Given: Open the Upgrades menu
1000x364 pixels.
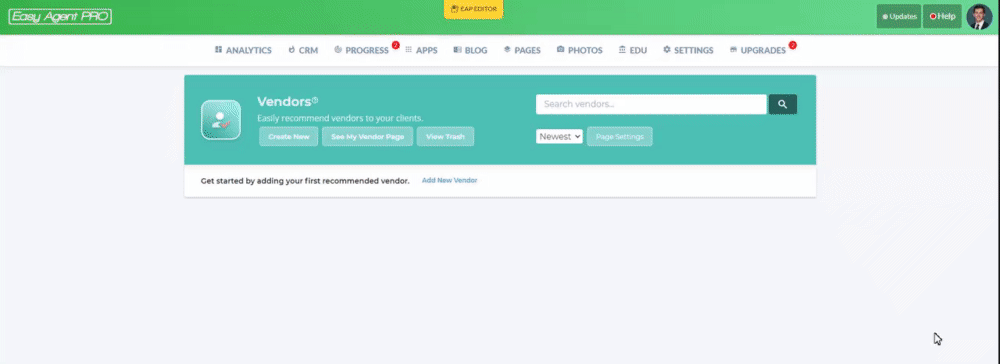Looking at the screenshot, I should click(758, 50).
